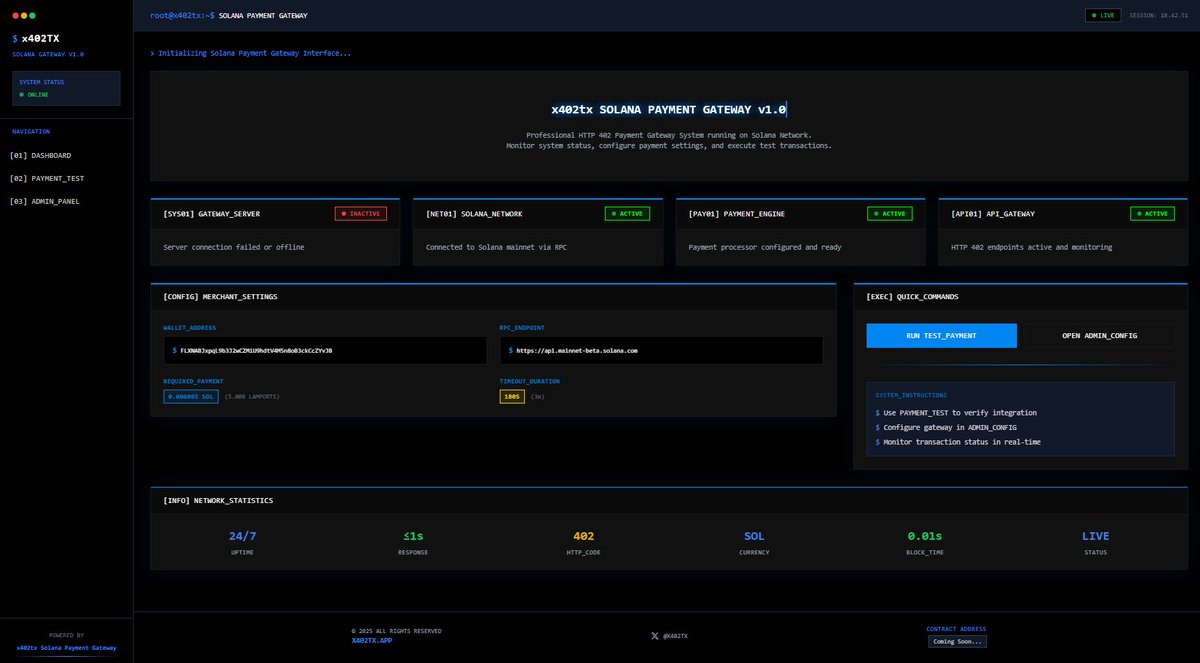The width and height of the screenshot is (1200, 663).
Task: Open PAYMENT_TEST in the sidebar navigation
Action: [47, 178]
